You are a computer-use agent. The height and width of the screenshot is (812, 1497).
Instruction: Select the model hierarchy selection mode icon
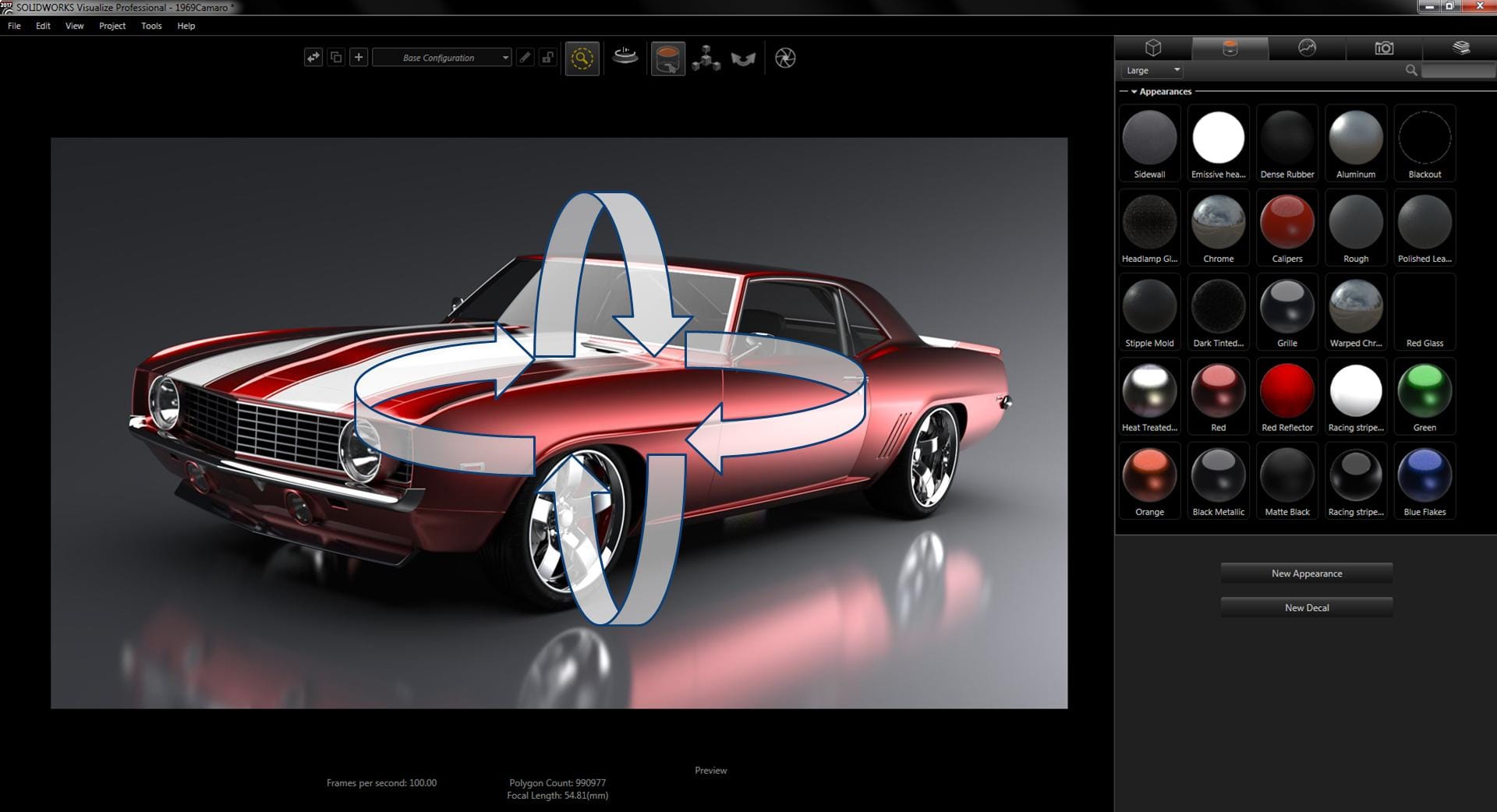[x=706, y=58]
